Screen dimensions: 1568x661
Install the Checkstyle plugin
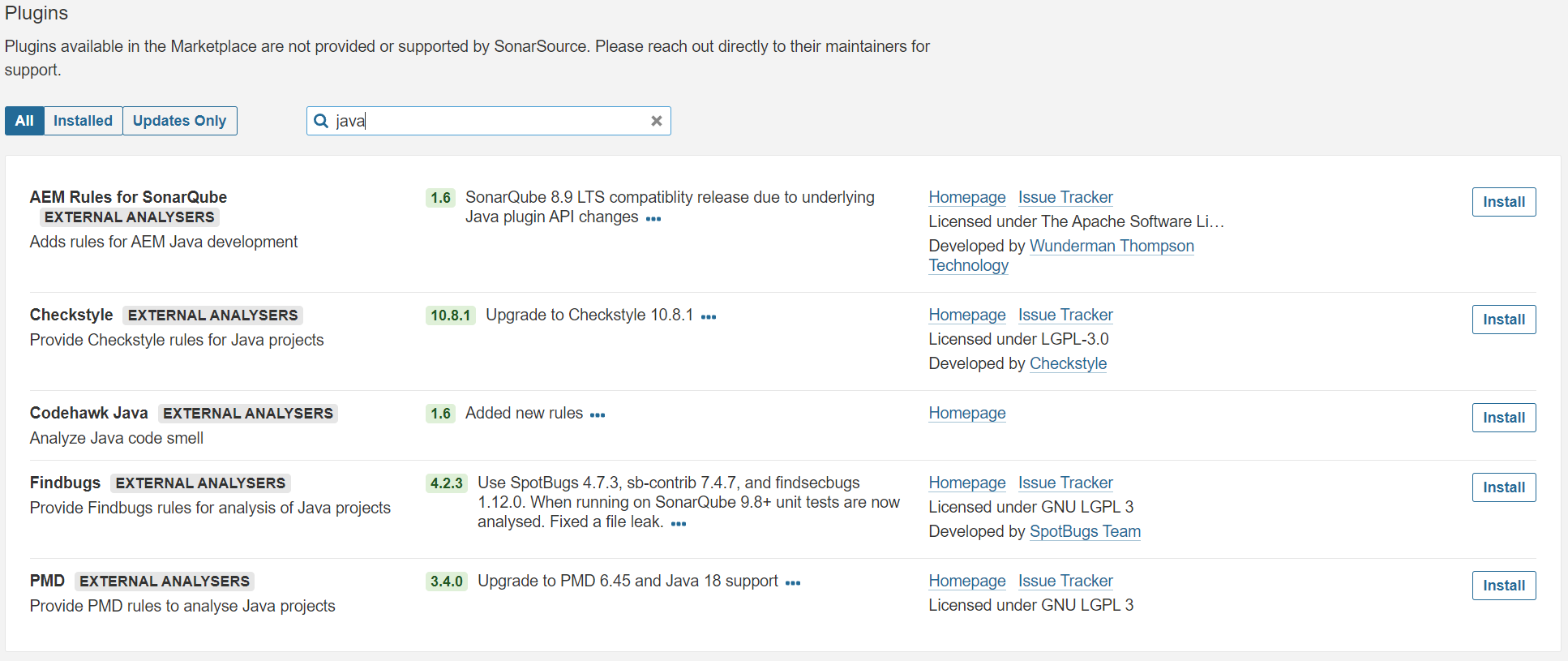click(1504, 320)
